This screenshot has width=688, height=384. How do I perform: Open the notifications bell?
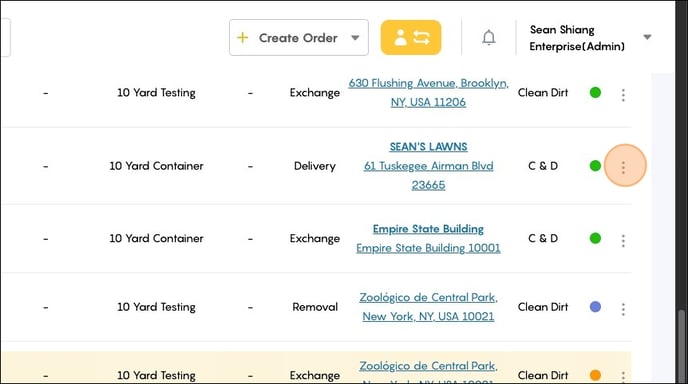pyautogui.click(x=488, y=38)
